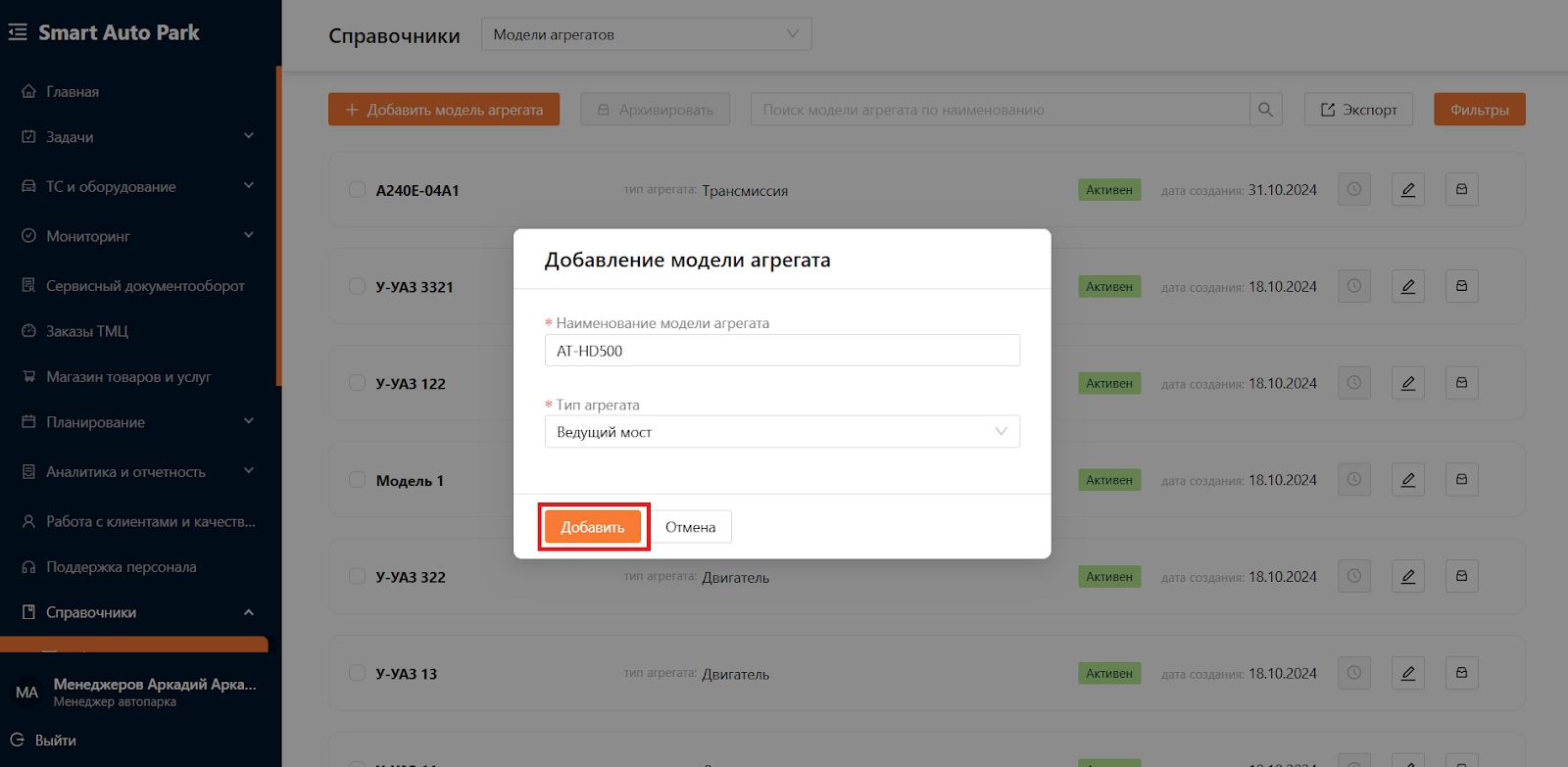Viewport: 1568px width, 767px height.
Task: Click the edit pencil icon for A240E-04A1
Action: point(1407,190)
